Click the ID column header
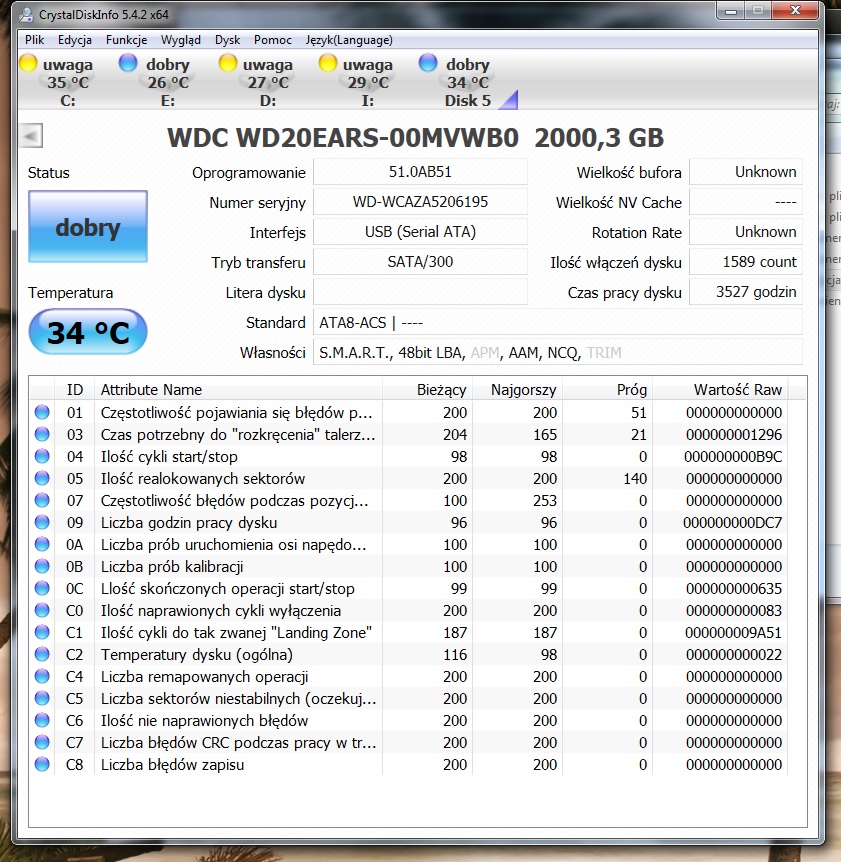This screenshot has height=862, width=841. click(x=74, y=390)
